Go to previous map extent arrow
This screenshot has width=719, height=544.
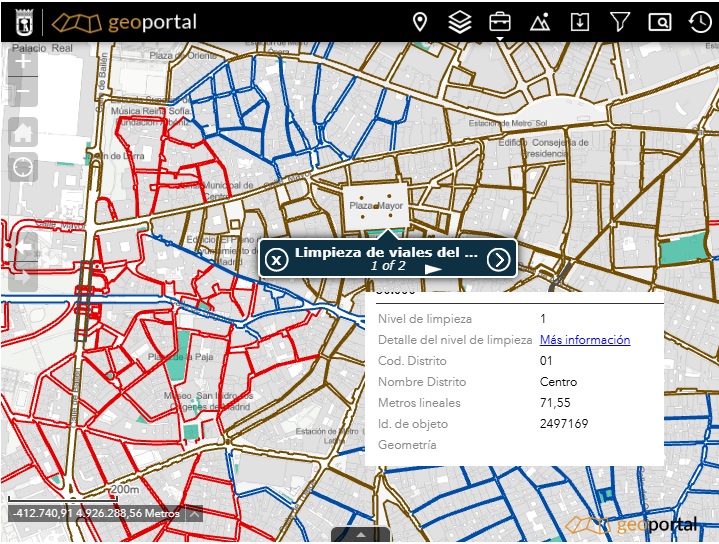pyautogui.click(x=23, y=247)
